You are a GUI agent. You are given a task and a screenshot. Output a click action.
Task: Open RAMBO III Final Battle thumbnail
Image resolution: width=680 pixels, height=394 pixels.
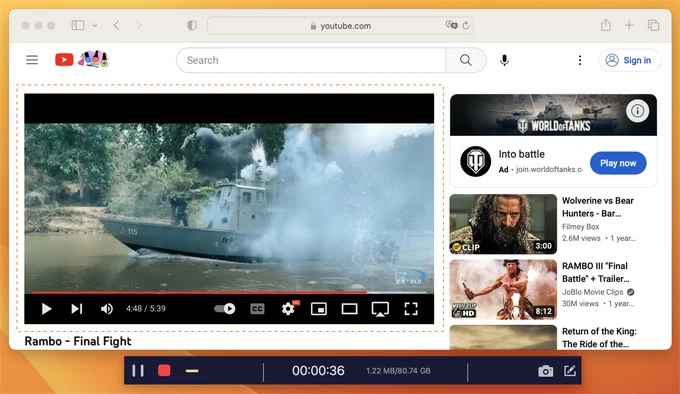[x=503, y=290]
